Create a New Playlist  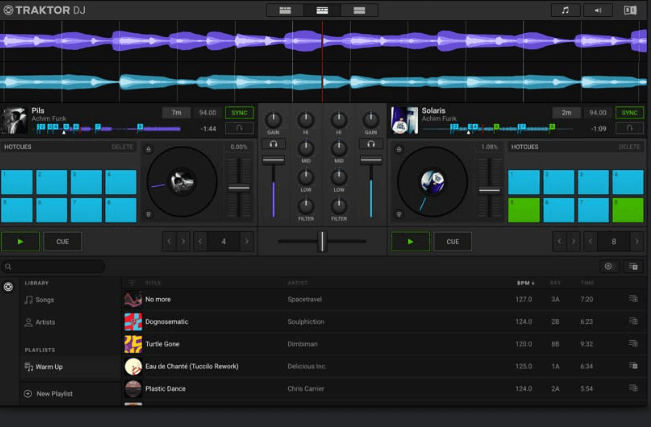(48, 393)
